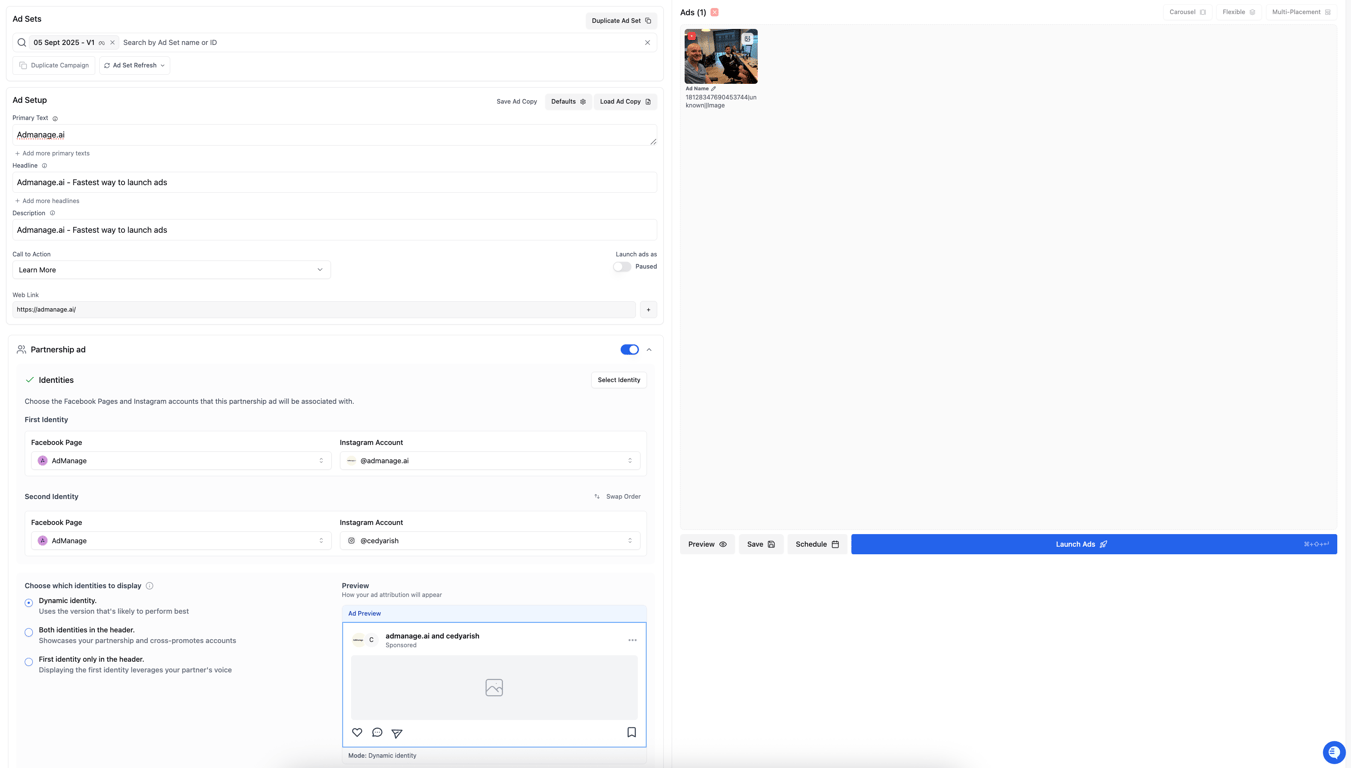Open the @admanage.ai Instagram Account dropdown
1351x768 pixels.
(489, 461)
